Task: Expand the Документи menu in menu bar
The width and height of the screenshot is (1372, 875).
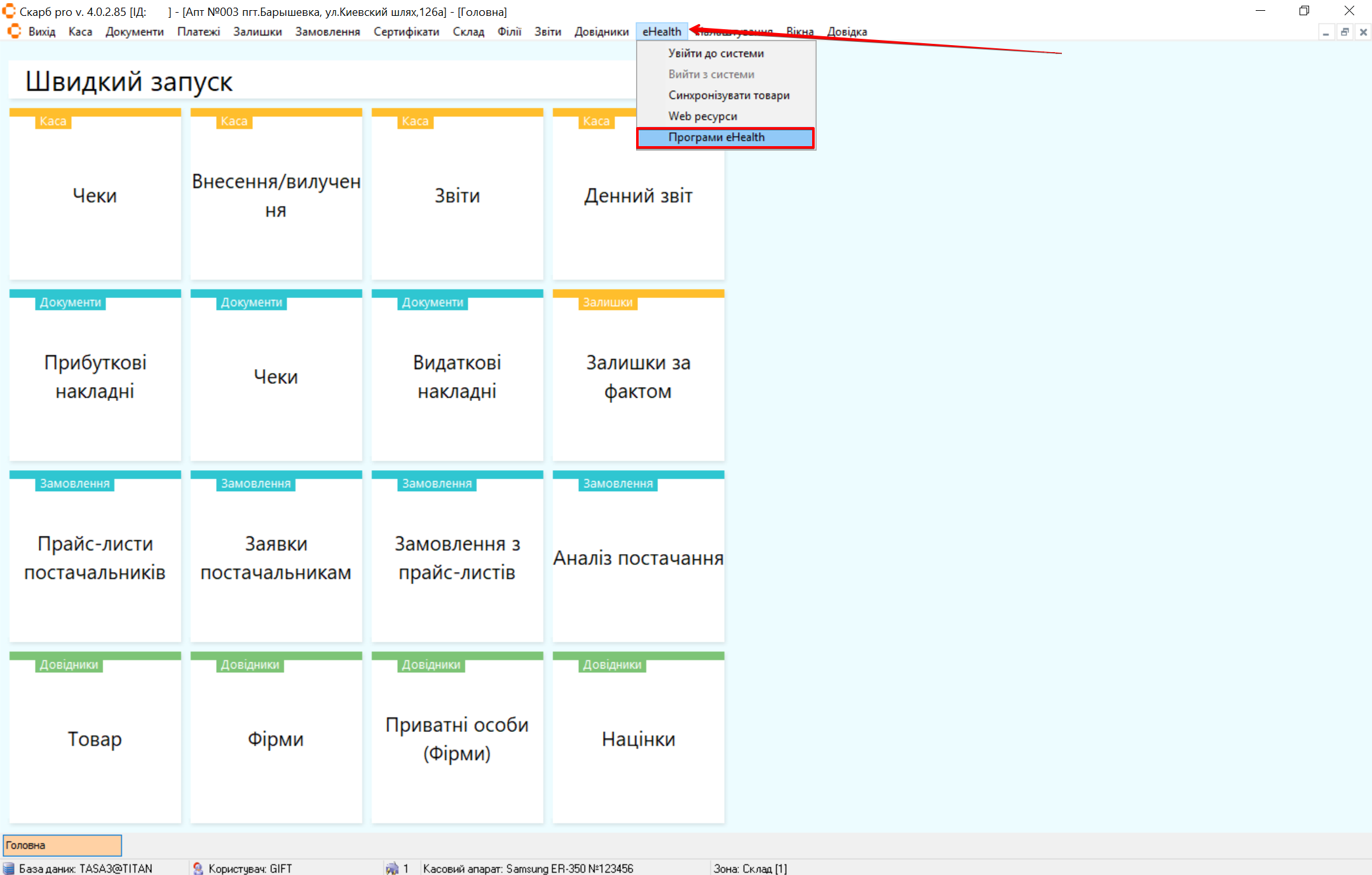Action: pos(134,32)
